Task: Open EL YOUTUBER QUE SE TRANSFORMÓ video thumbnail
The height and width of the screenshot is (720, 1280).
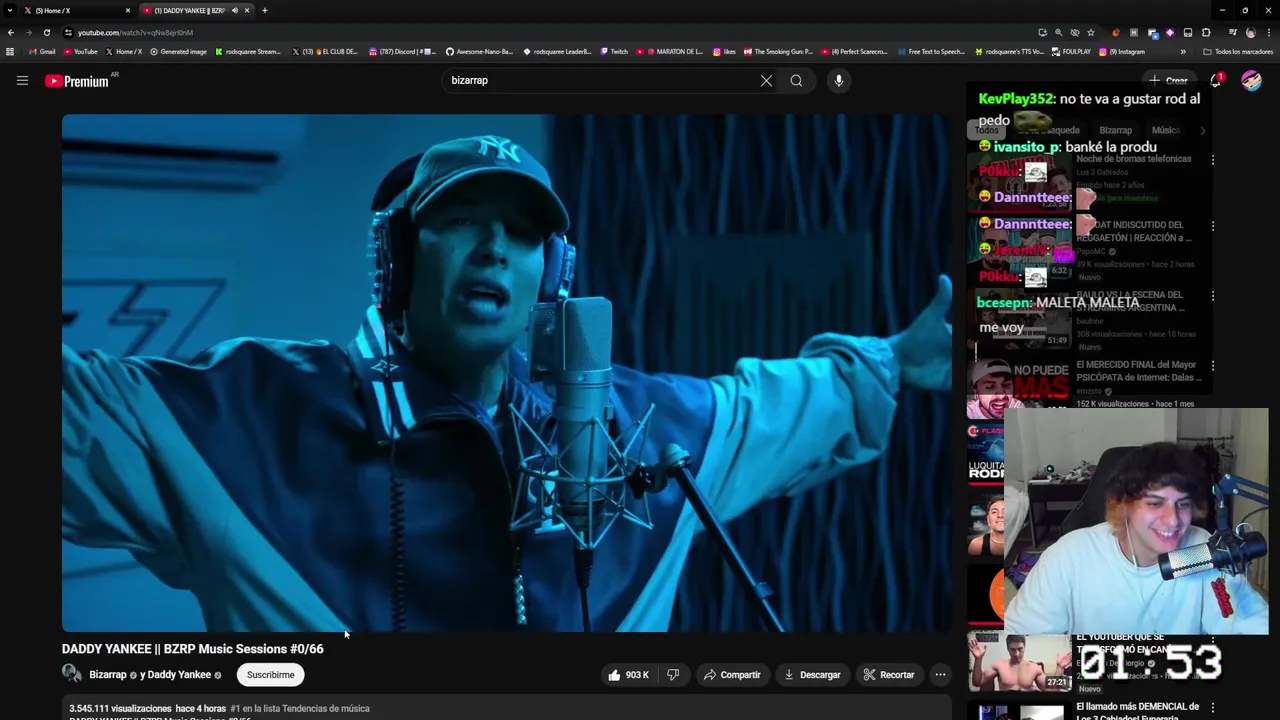Action: tap(1018, 662)
